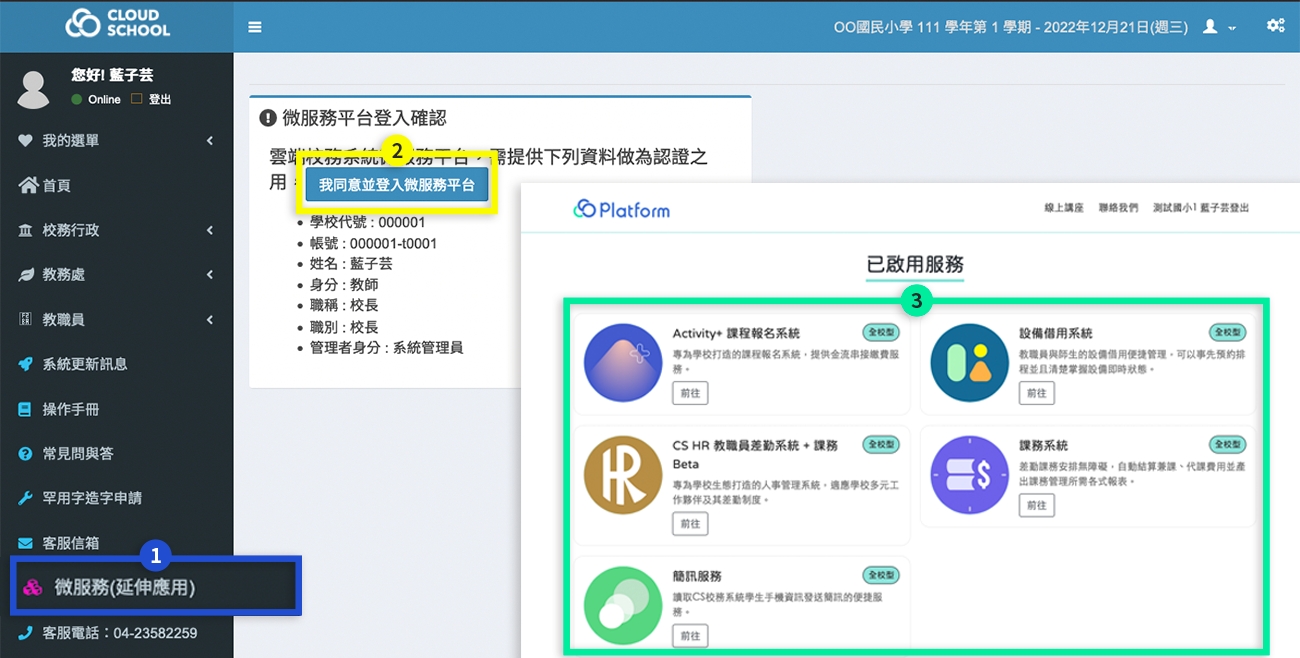This screenshot has width=1300, height=658.
Task: Click the Activity+ course registration icon
Action: pos(623,363)
